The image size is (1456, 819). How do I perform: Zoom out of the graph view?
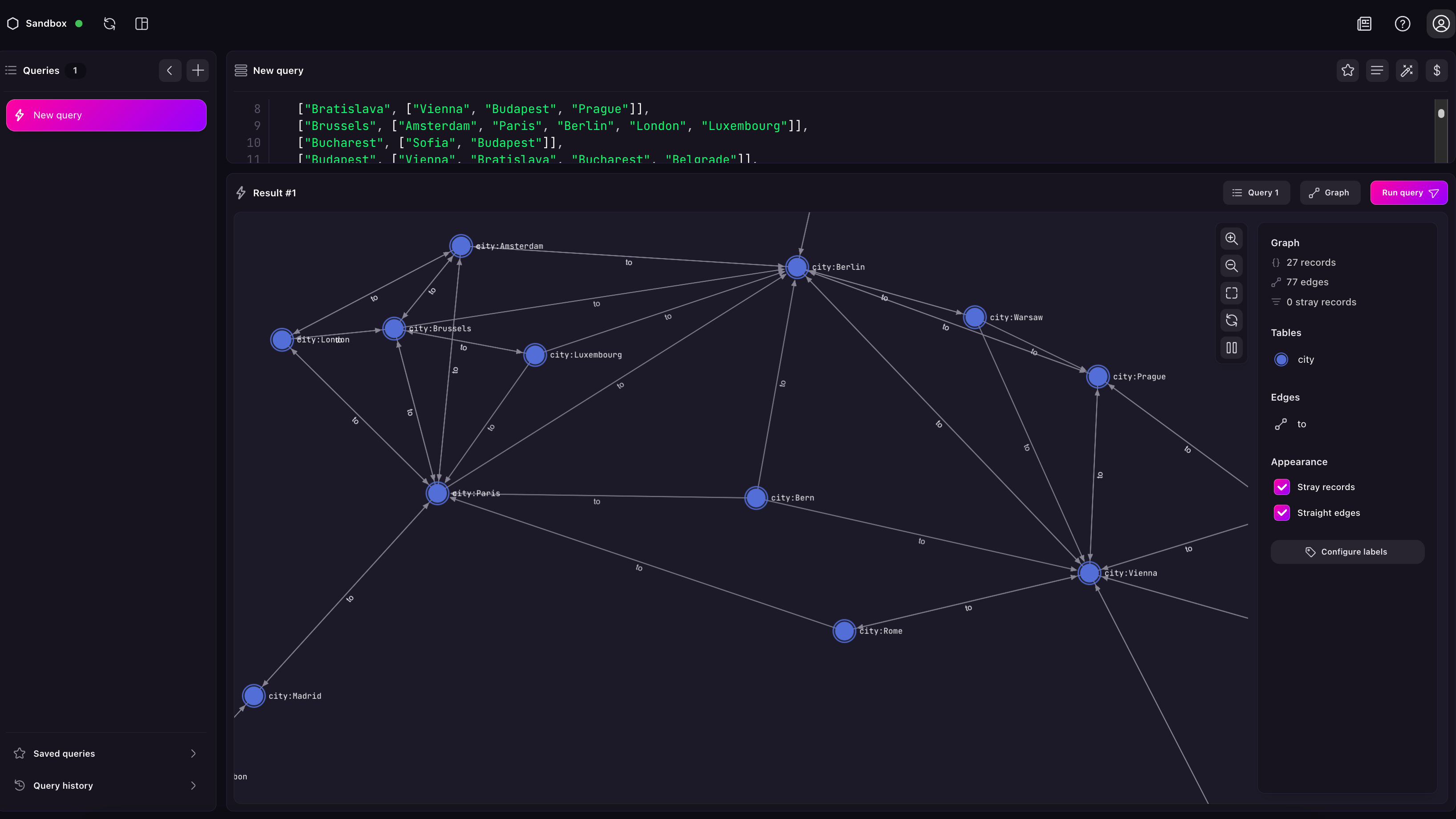coord(1232,266)
